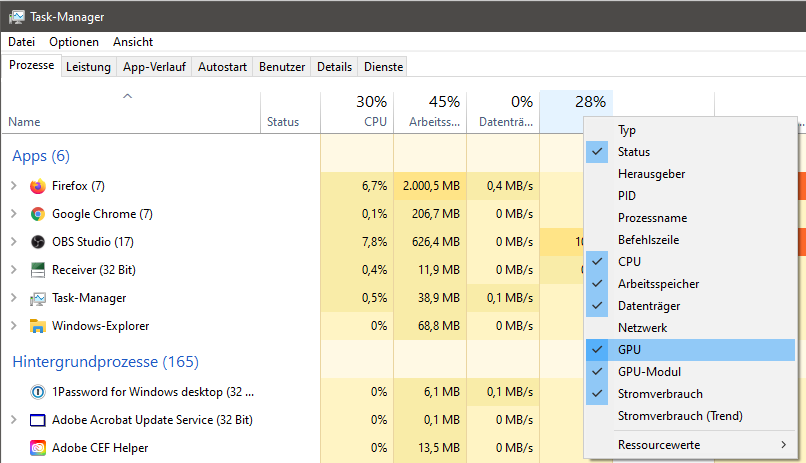Switch to the Leistung tab
The image size is (806, 463).
click(88, 67)
